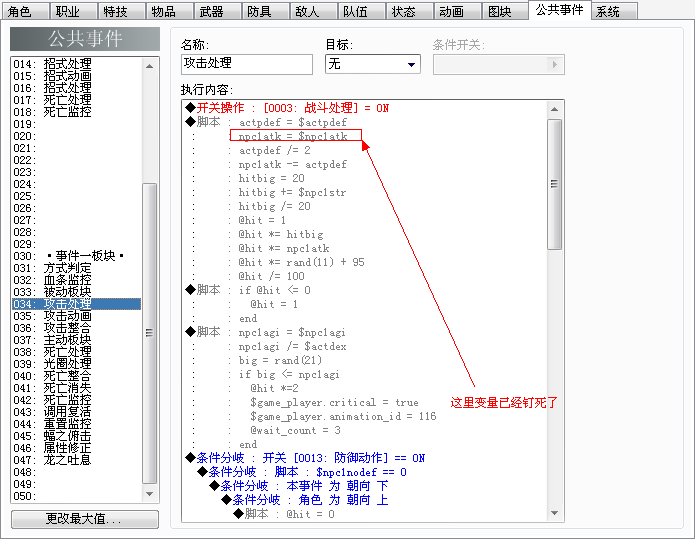The width and height of the screenshot is (695, 540).
Task: Click script line $game_player.critical = true
Action: tap(334, 402)
